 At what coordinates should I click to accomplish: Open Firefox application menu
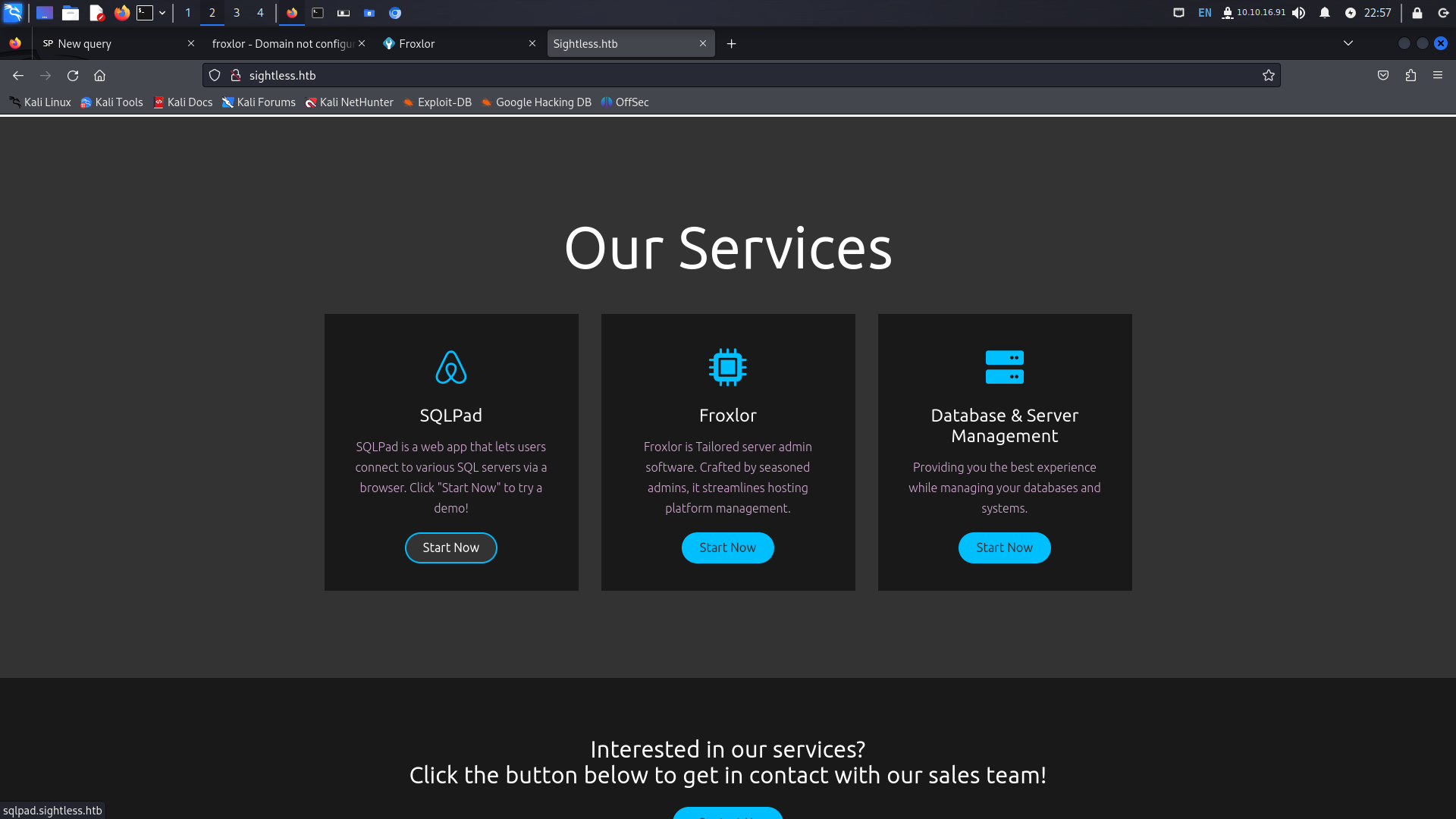1438,75
